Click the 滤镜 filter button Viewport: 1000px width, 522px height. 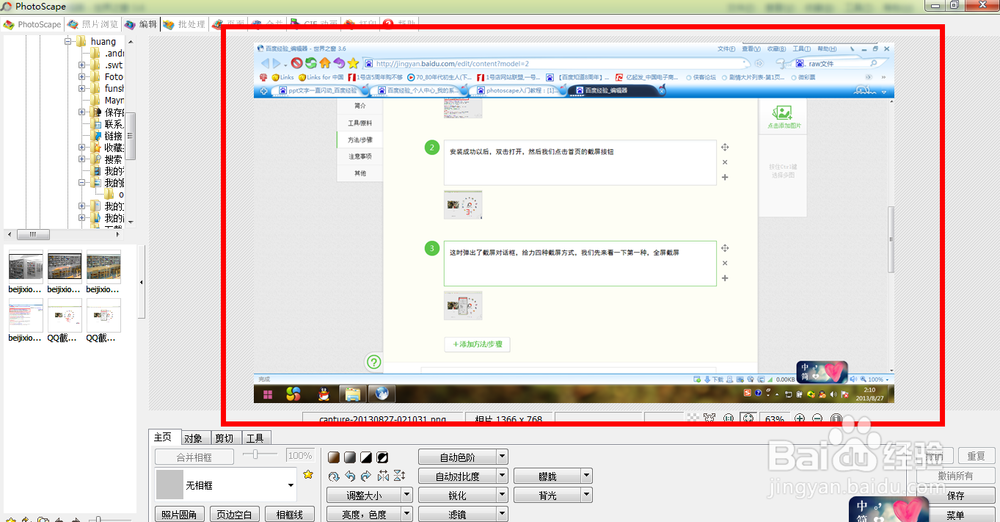pos(457,514)
